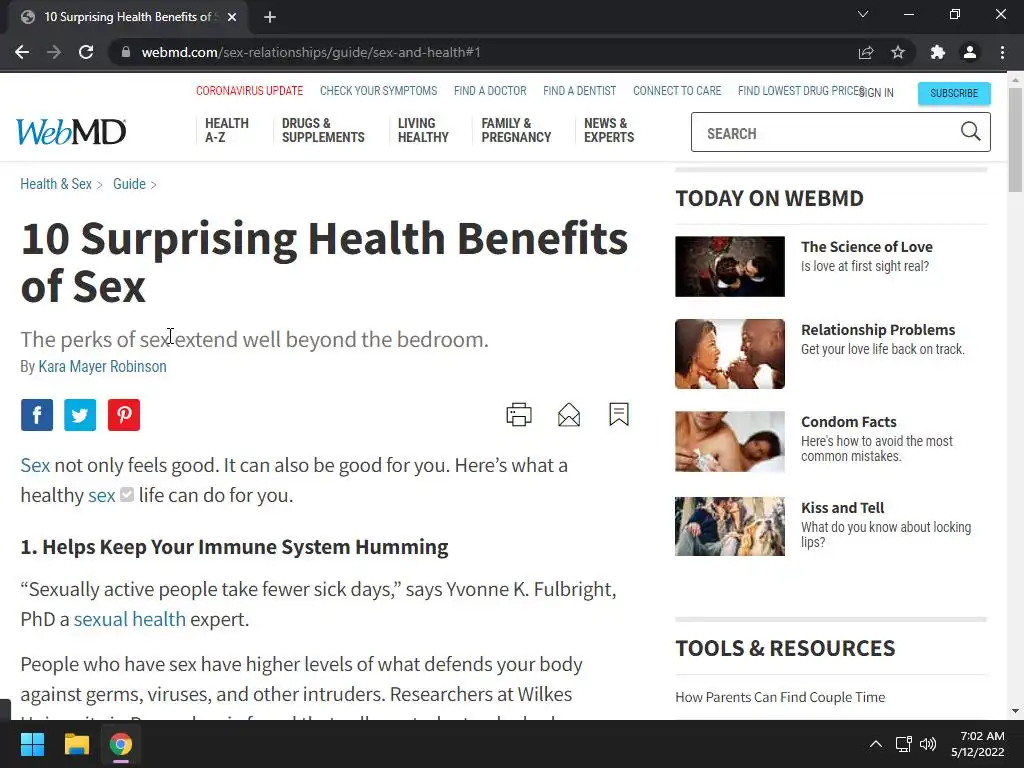Click the page's vertical scrollbar thumb
Viewport: 1024px width, 768px height.
(1015, 138)
